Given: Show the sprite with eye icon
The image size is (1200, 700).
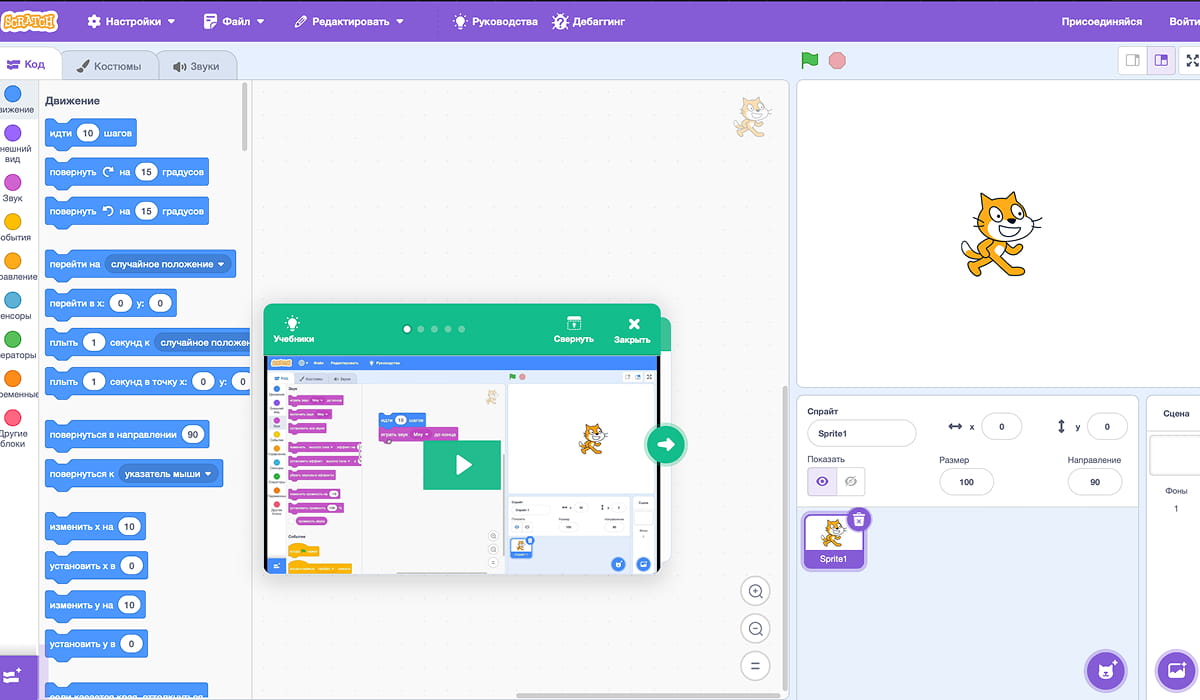Looking at the screenshot, I should click(822, 482).
